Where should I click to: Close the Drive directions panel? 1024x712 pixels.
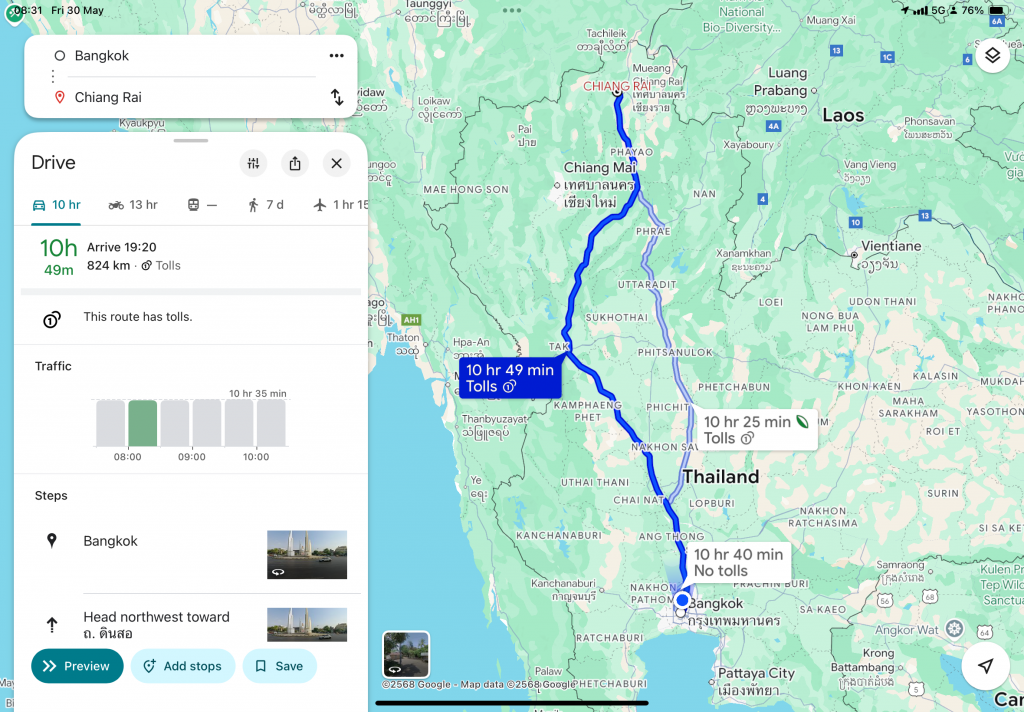point(337,163)
